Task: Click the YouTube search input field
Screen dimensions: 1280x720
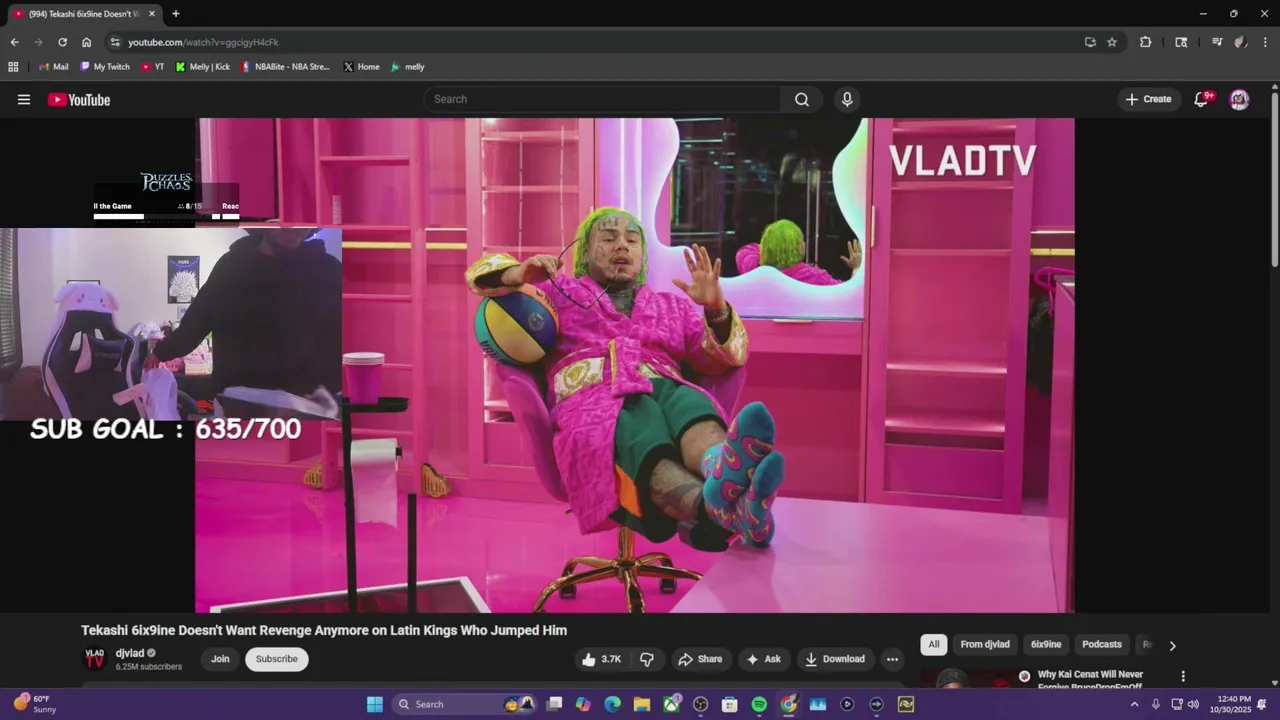Action: point(602,99)
